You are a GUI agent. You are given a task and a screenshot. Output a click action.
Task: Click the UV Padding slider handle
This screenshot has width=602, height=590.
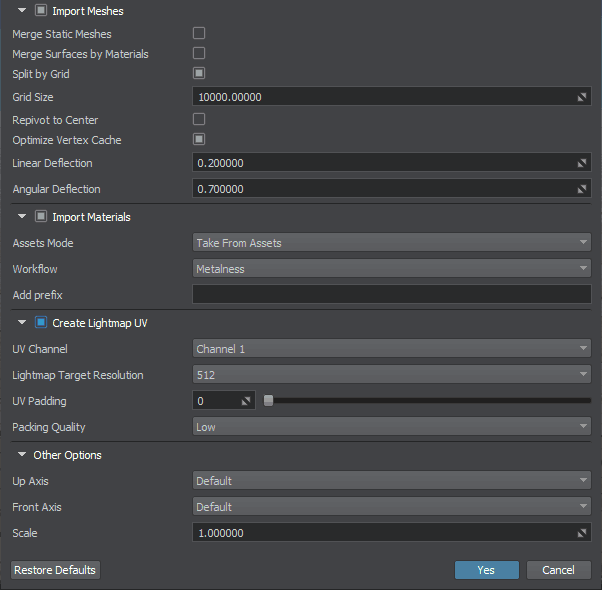tap(268, 401)
